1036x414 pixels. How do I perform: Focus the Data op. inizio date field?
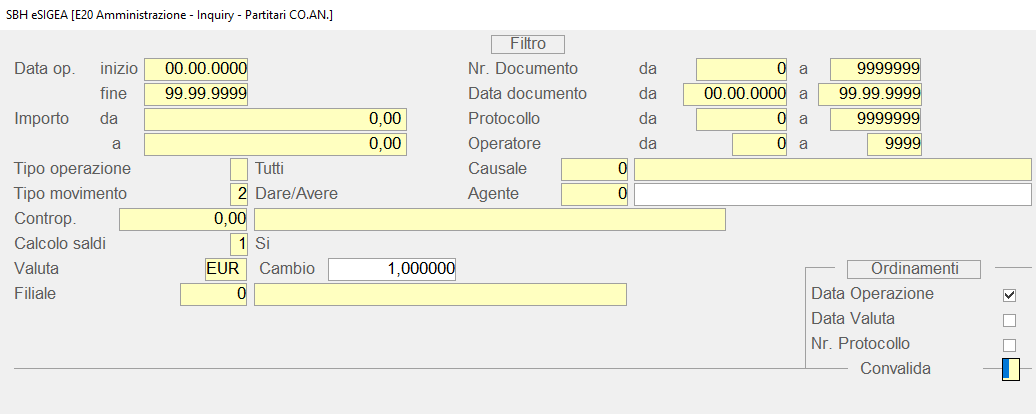[196, 69]
